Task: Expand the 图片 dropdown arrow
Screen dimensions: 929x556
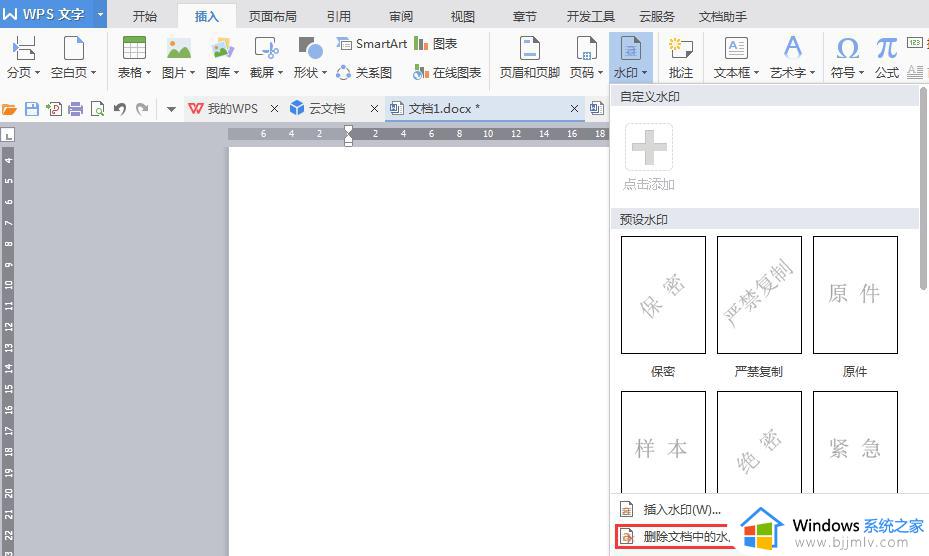Action: click(192, 73)
